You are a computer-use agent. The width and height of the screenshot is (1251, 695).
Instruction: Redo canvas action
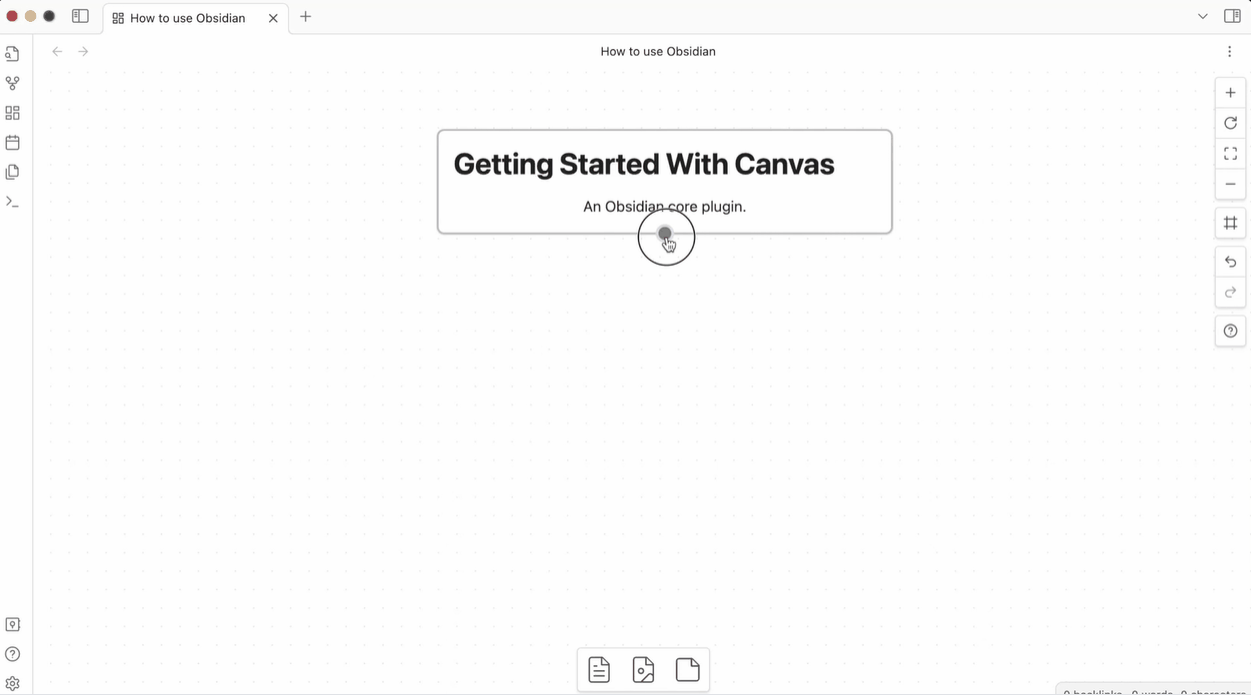point(1230,292)
